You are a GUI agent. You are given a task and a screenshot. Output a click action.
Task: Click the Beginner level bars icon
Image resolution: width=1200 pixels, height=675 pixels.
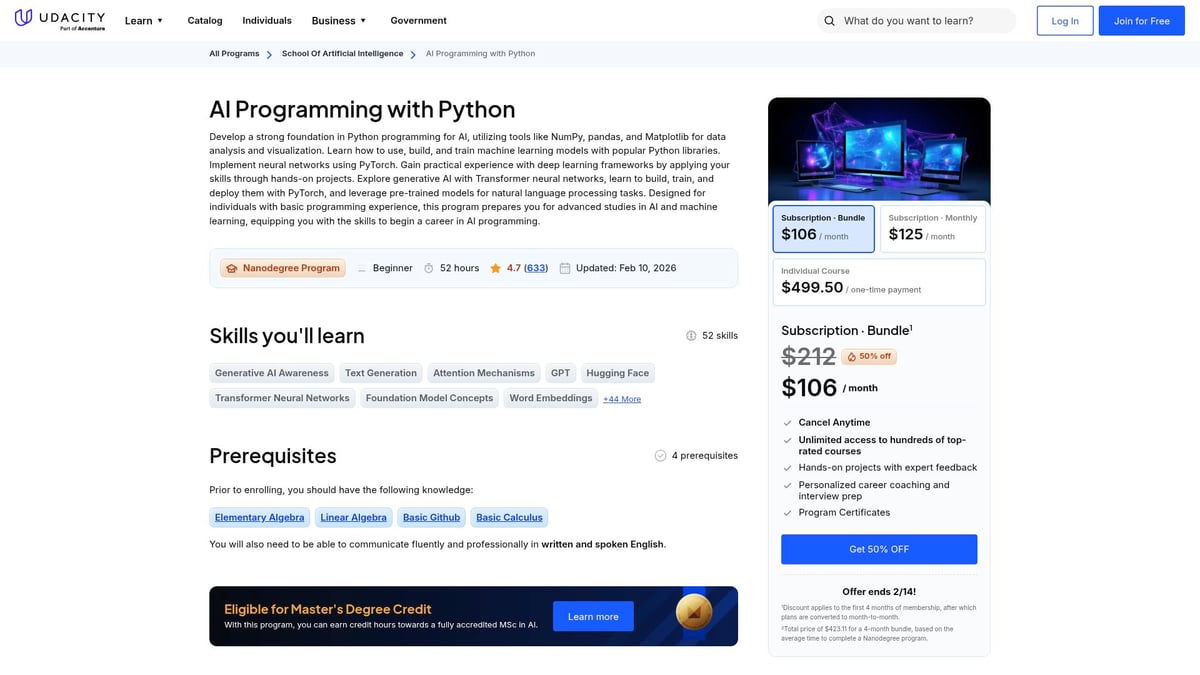[x=362, y=268]
